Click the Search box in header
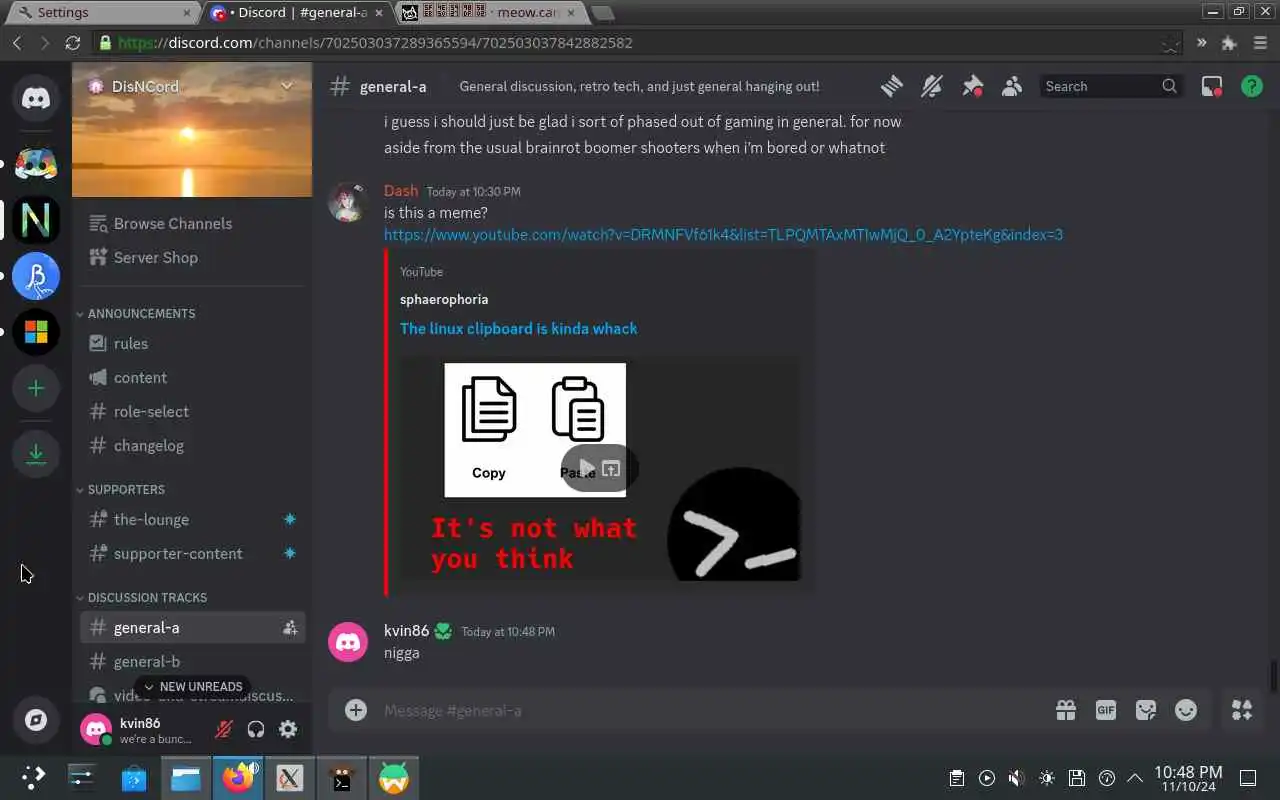Image resolution: width=1280 pixels, height=800 pixels. 1111,87
